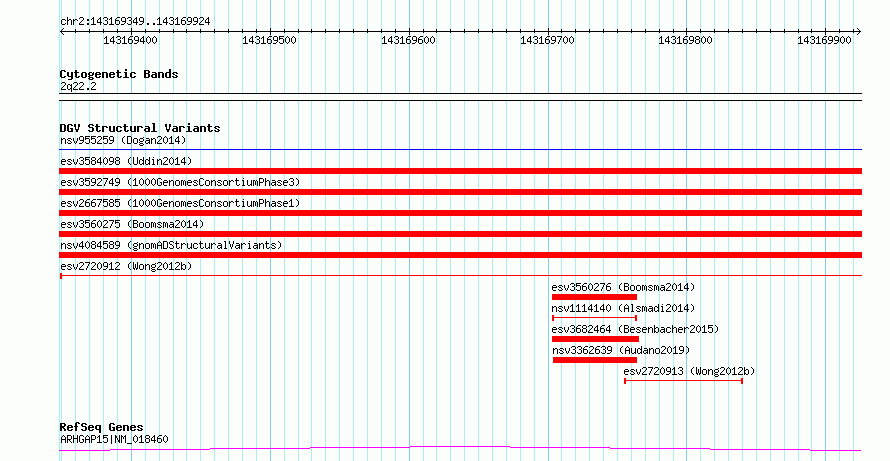Open esv3592749 (1000GenomesConsortiumPhase3) label
Image resolution: width=890 pixels, height=461 pixels.
point(180,182)
